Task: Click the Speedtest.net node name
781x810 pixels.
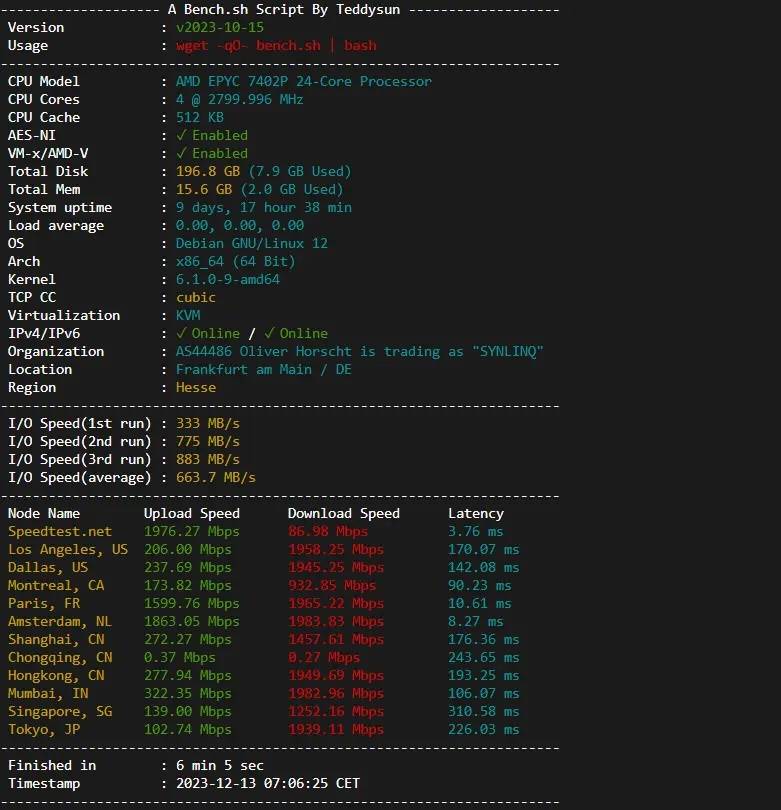Action: click(60, 532)
